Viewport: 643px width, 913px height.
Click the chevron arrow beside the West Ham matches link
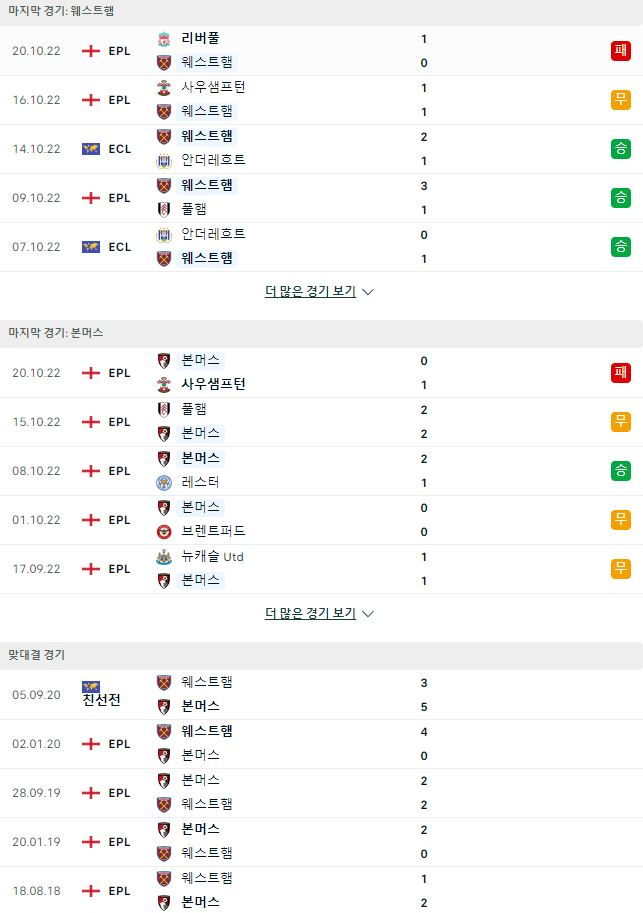click(368, 292)
